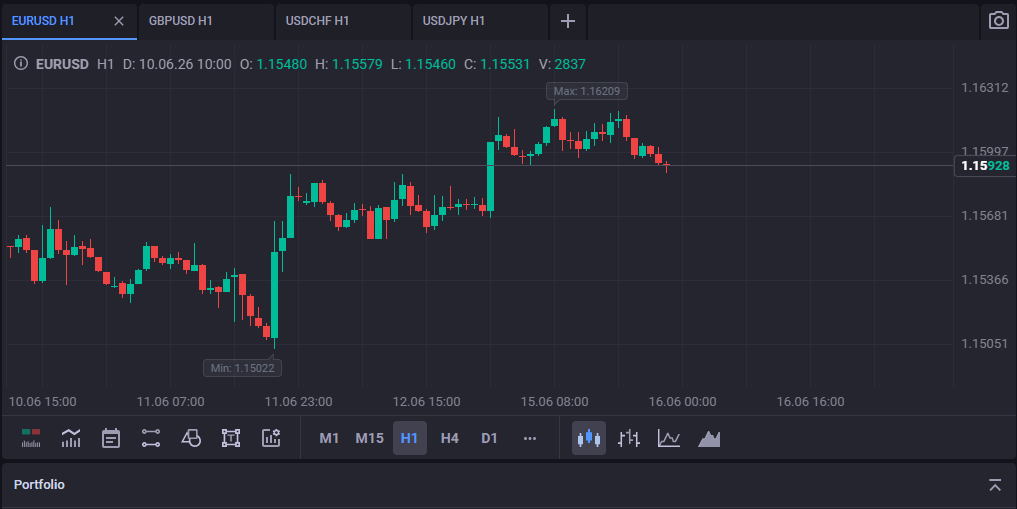This screenshot has height=509, width=1017.
Task: Open the chart indicators icon
Action: (71, 438)
